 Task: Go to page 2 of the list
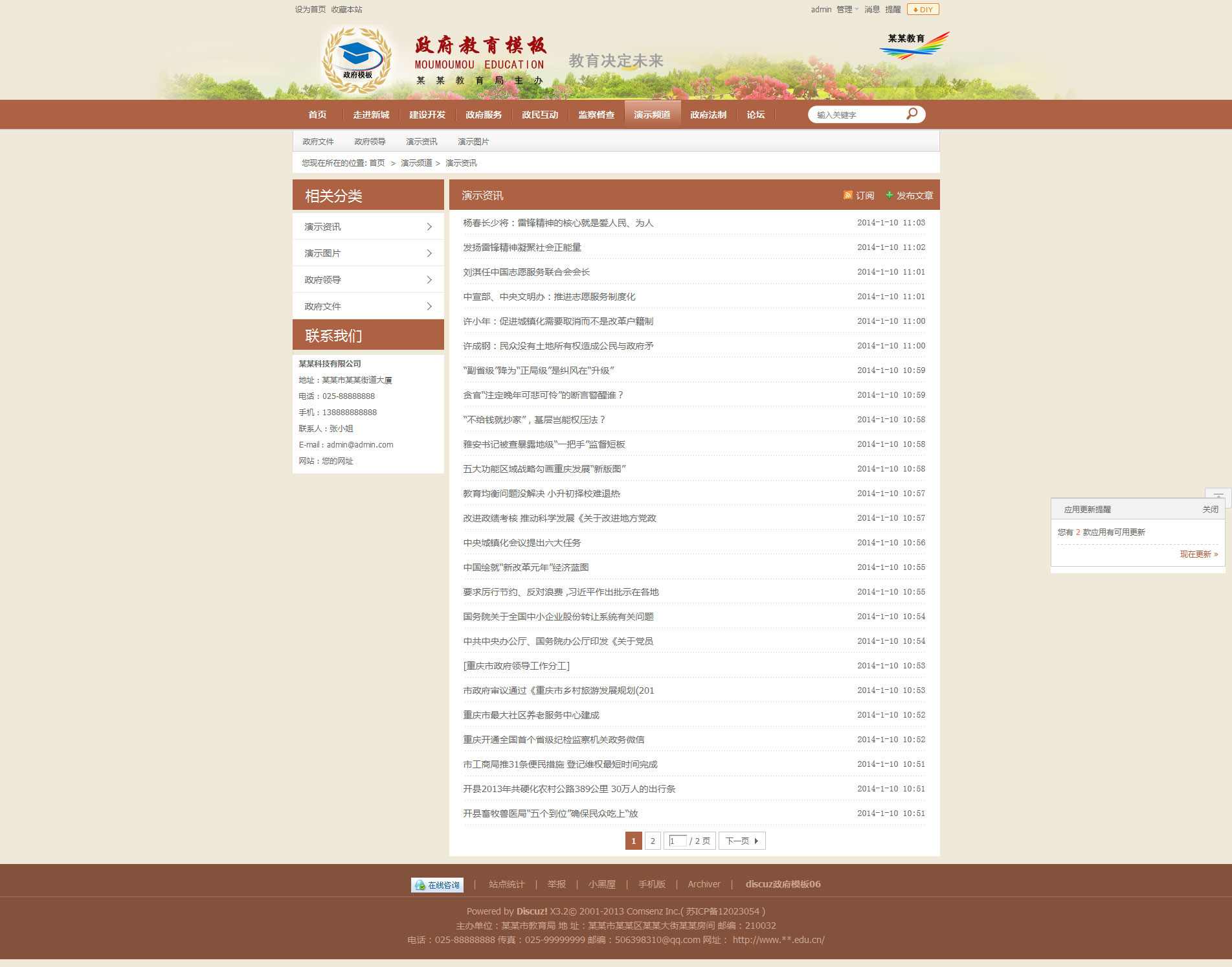pos(653,841)
